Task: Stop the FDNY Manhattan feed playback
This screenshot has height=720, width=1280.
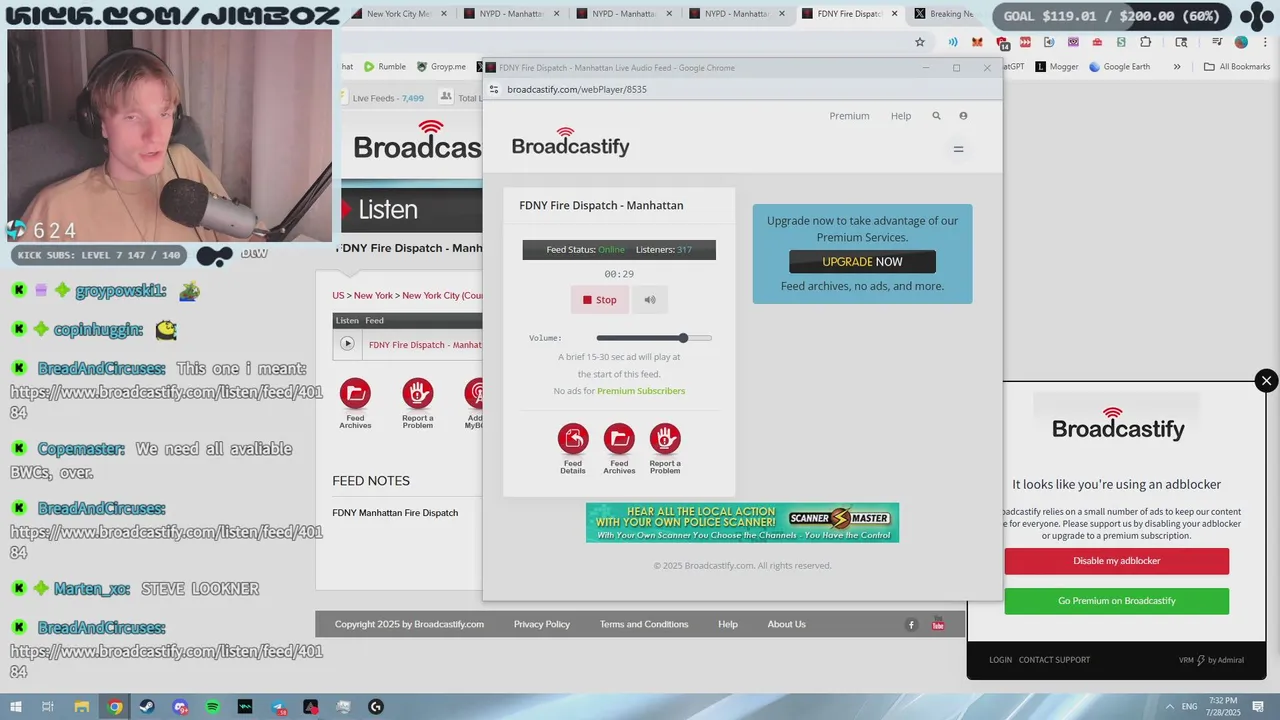Action: pyautogui.click(x=600, y=300)
